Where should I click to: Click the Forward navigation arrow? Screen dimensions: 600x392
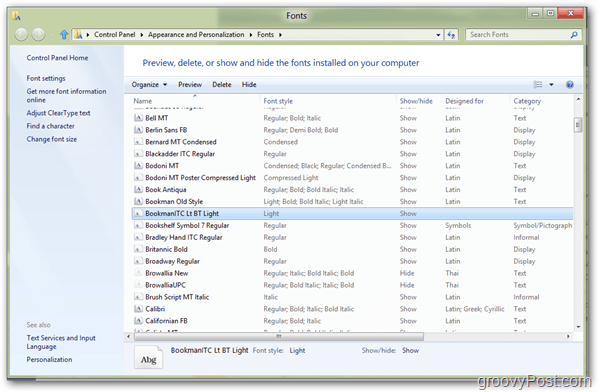(38, 35)
